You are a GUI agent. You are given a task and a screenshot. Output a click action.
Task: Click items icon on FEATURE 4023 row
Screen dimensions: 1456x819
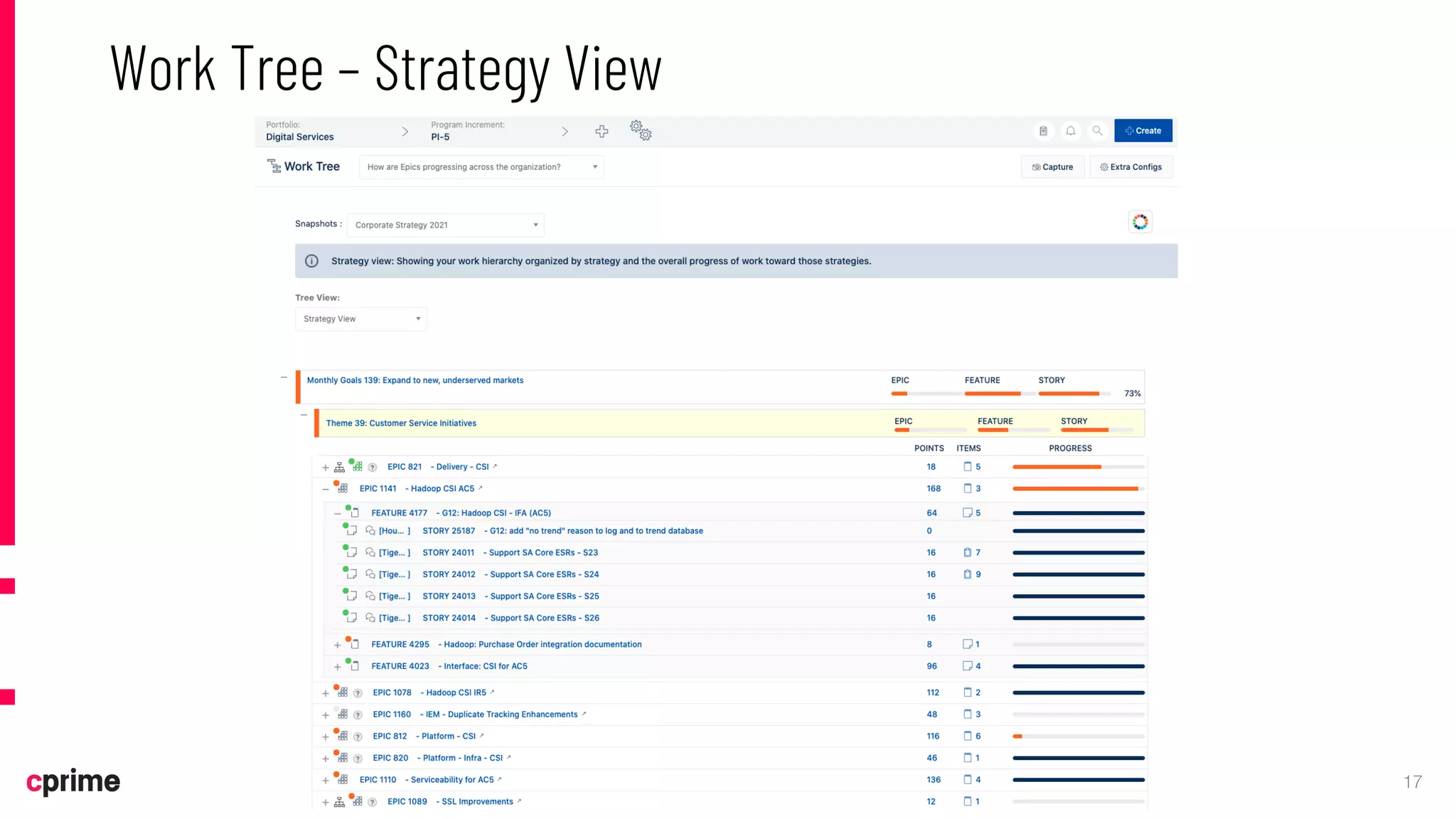[x=967, y=666]
